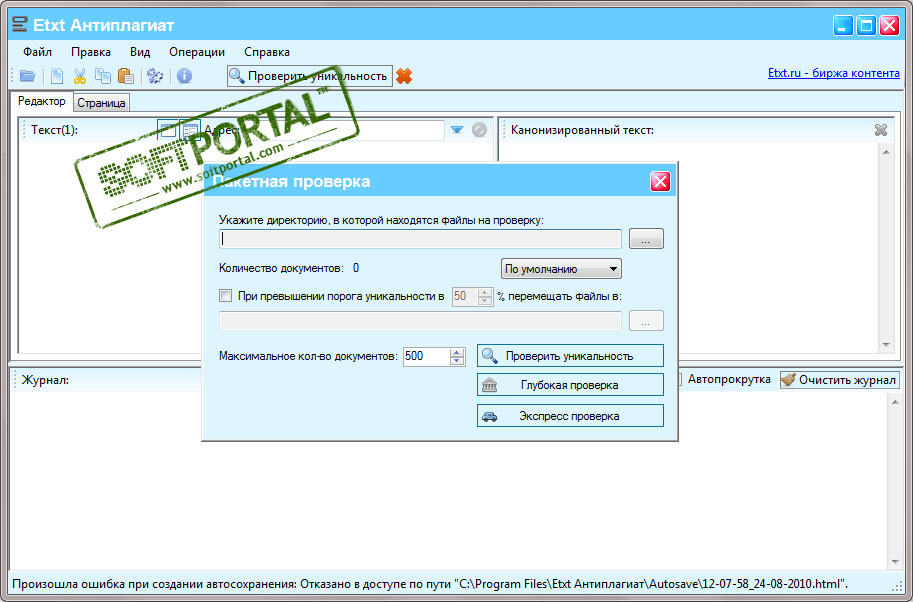Screen dimensions: 913x602
Task: Increase threshold percent with up arrow
Action: (x=485, y=292)
